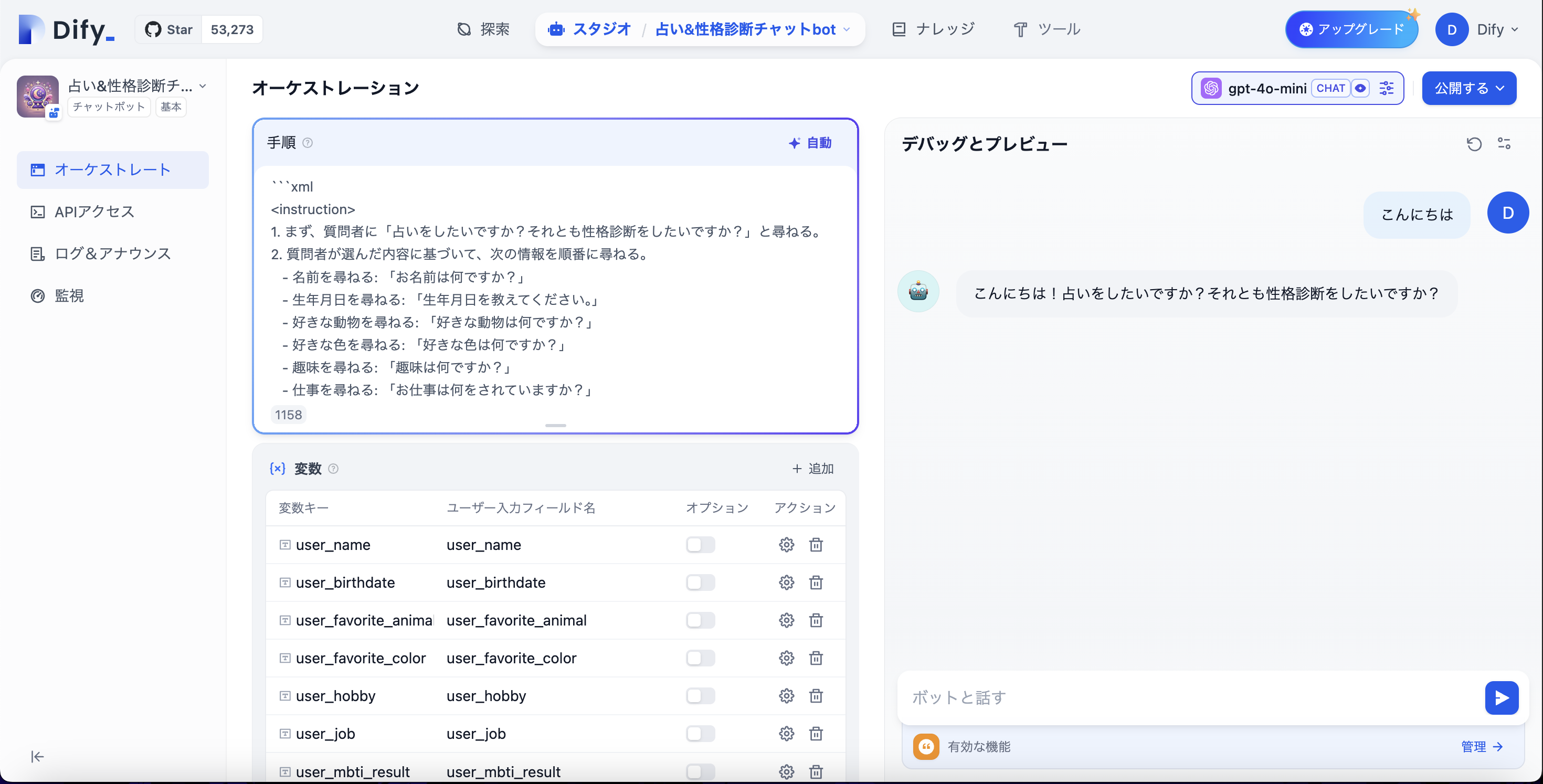Delete the user_job variable with trash icon
Image resolution: width=1543 pixels, height=784 pixels.
tap(816, 733)
